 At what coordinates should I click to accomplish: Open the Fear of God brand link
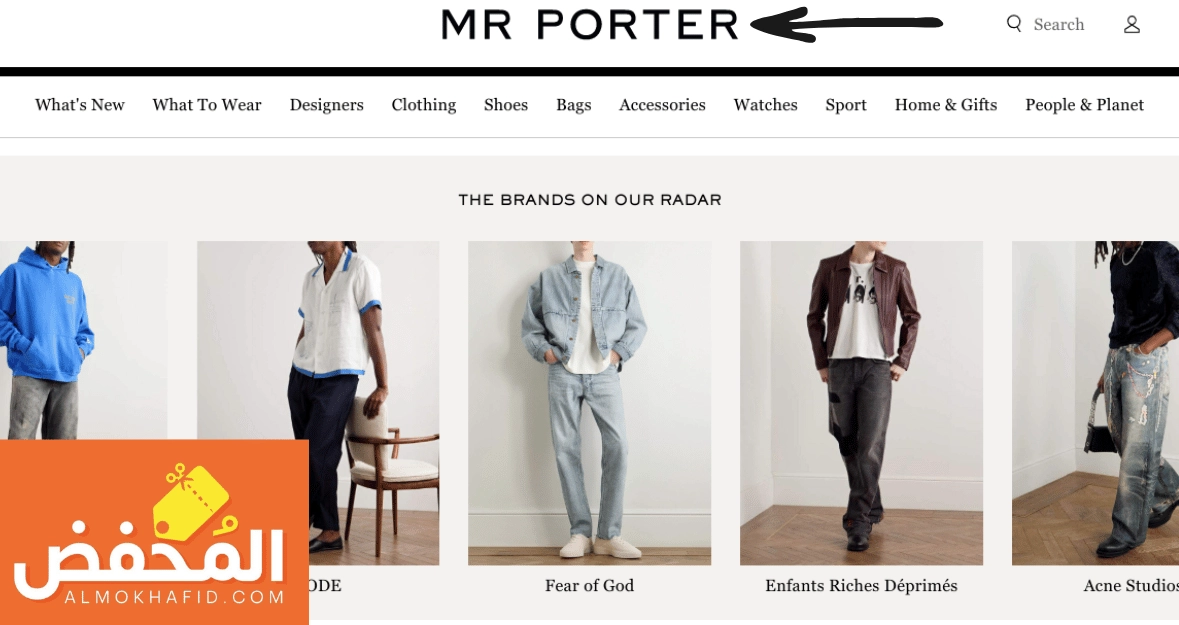590,585
